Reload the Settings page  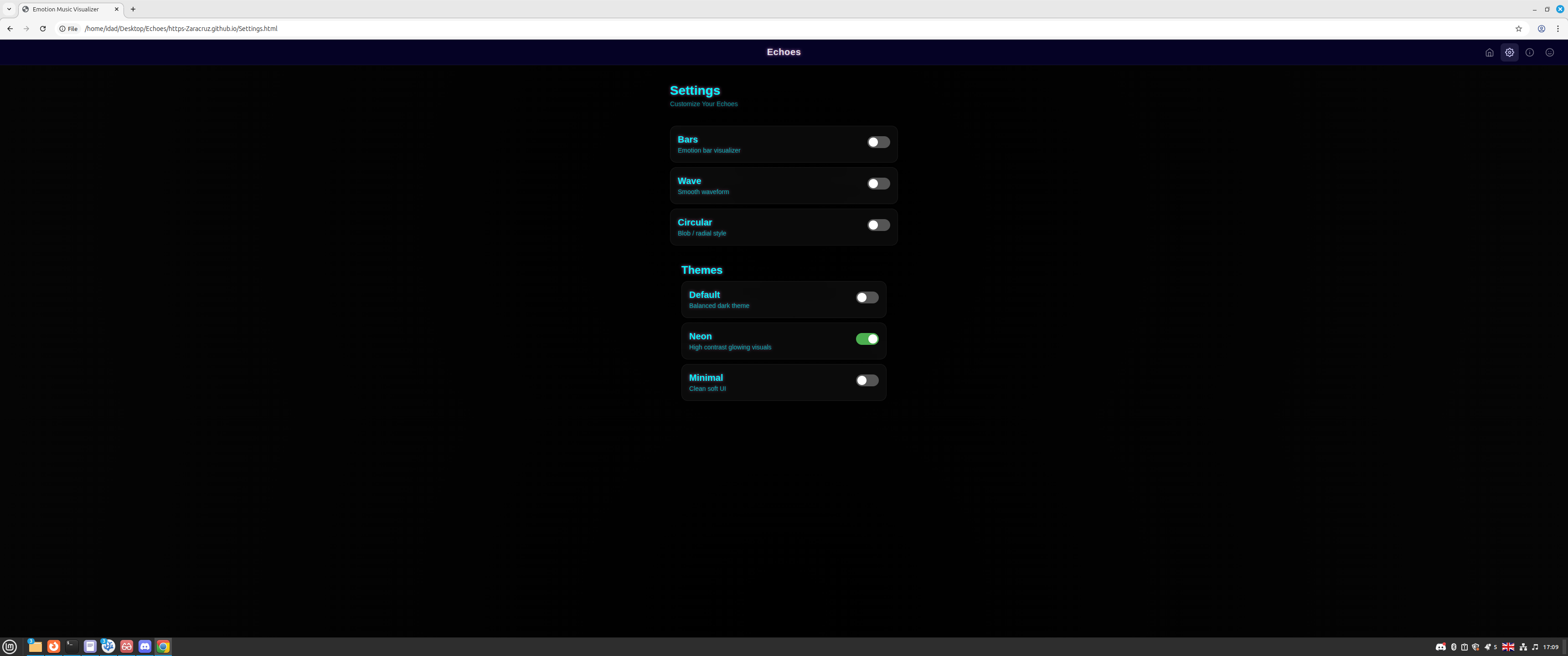click(42, 28)
